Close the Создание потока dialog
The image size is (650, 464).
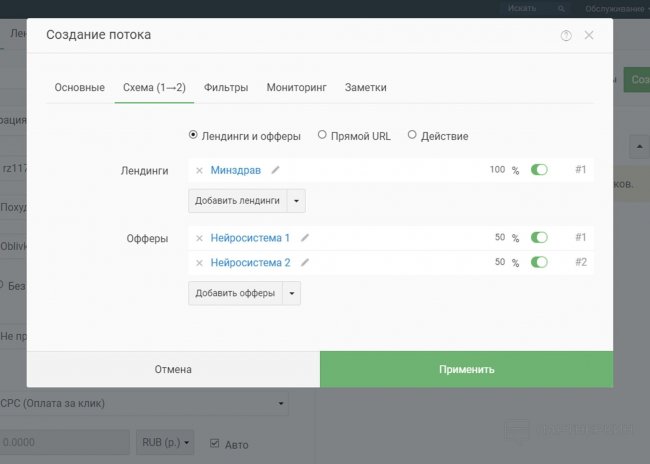tap(589, 36)
